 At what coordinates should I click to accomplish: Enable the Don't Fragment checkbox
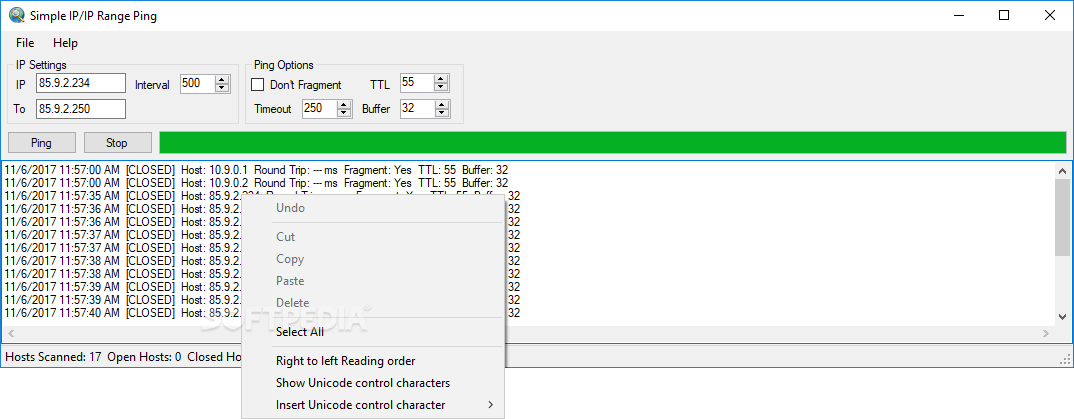258,85
